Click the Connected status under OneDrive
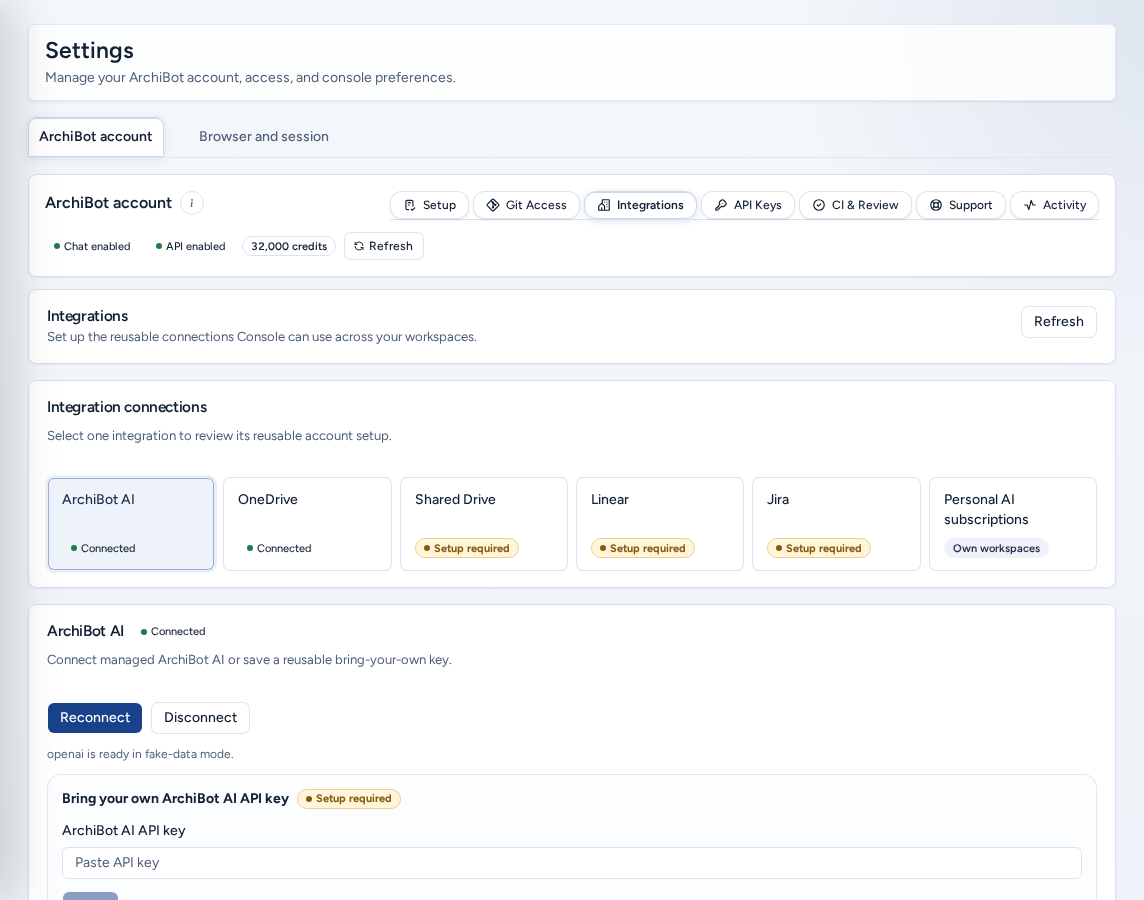The image size is (1144, 900). click(x=279, y=548)
